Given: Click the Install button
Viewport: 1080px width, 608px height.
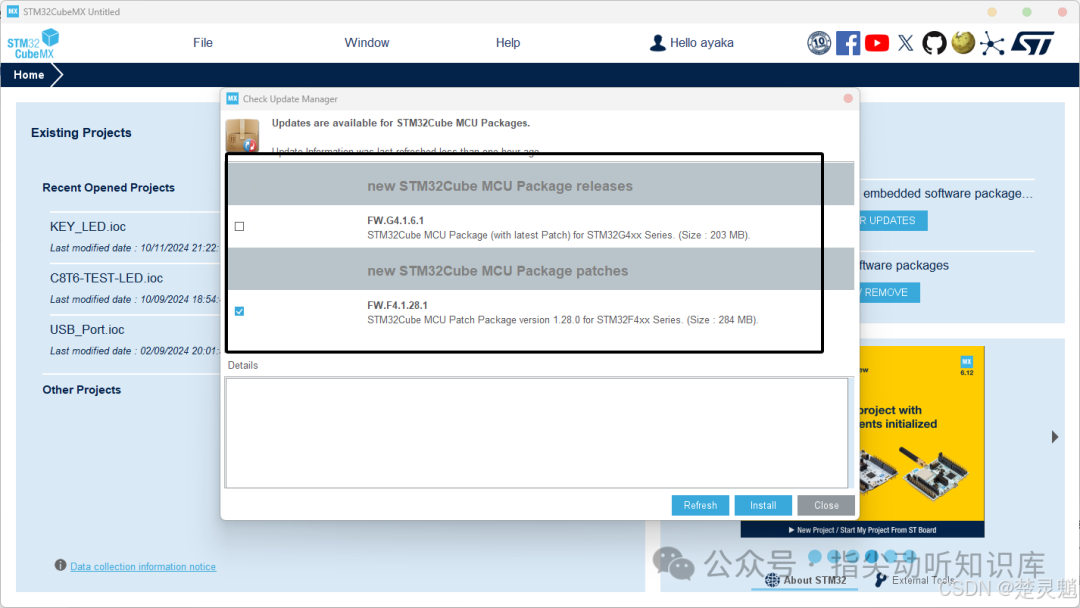Looking at the screenshot, I should tap(763, 505).
